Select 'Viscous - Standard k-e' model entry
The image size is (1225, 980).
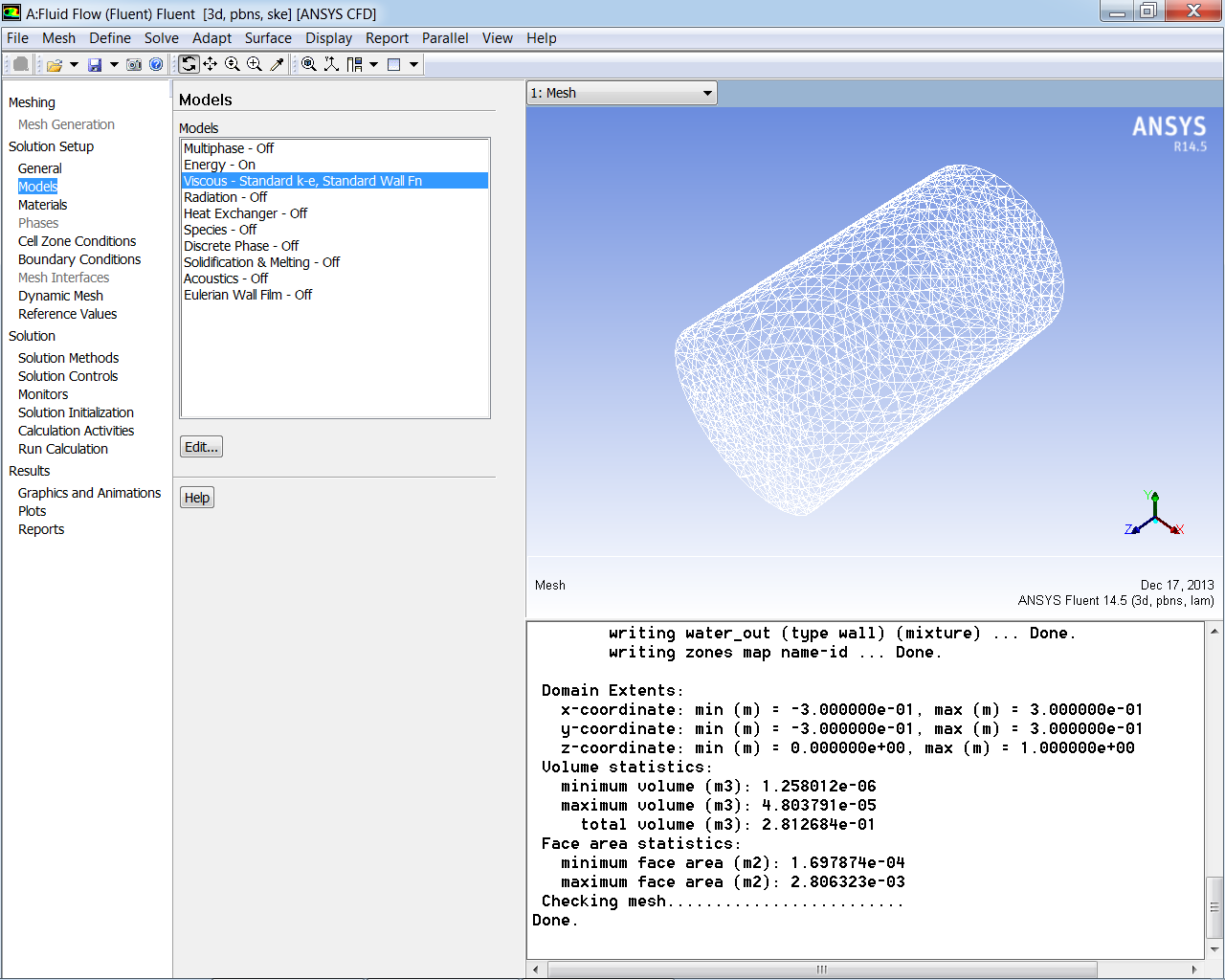pyautogui.click(x=335, y=181)
